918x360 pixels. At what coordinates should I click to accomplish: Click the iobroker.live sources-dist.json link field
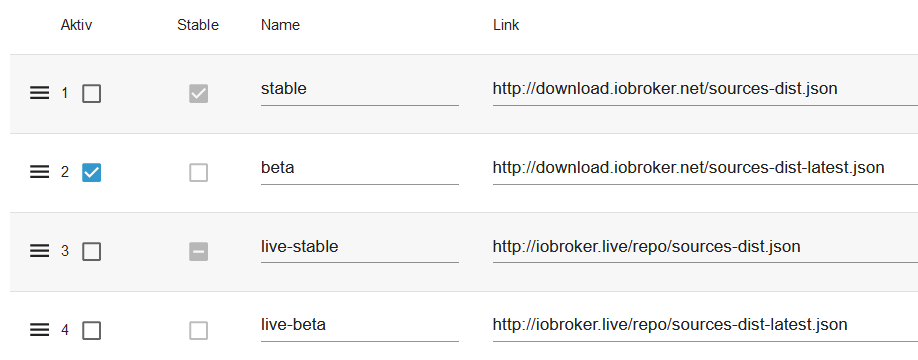click(x=705, y=247)
